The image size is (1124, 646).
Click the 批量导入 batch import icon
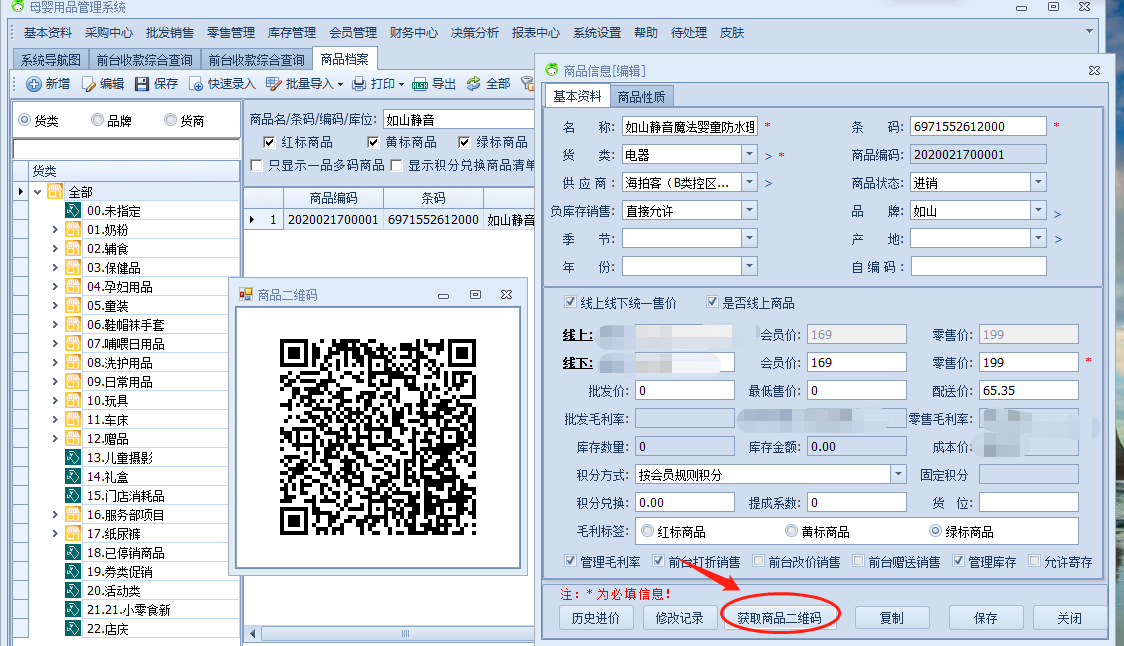pyautogui.click(x=274, y=84)
